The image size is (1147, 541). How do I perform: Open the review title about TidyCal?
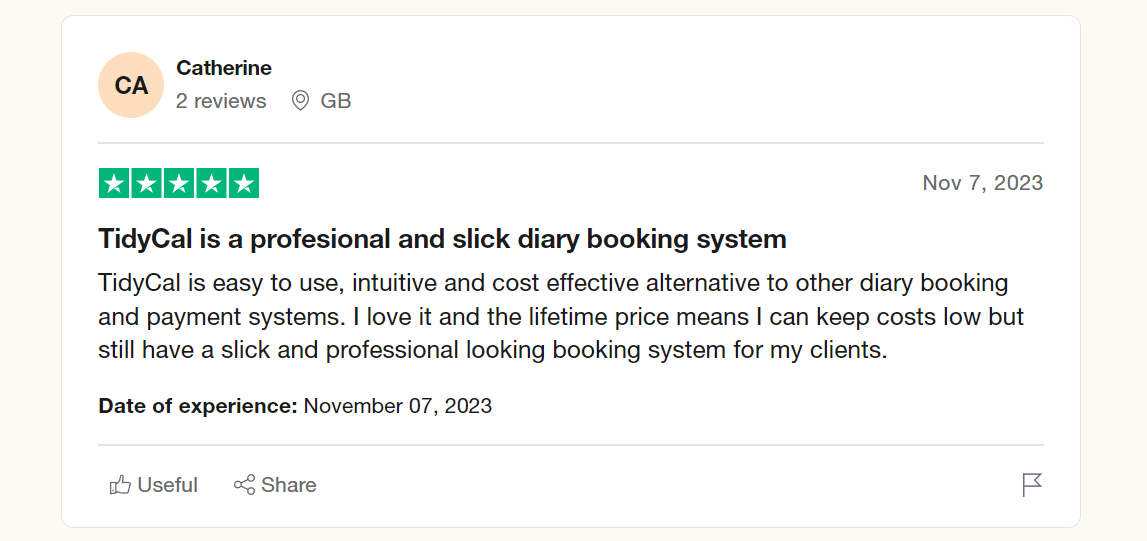[442, 239]
